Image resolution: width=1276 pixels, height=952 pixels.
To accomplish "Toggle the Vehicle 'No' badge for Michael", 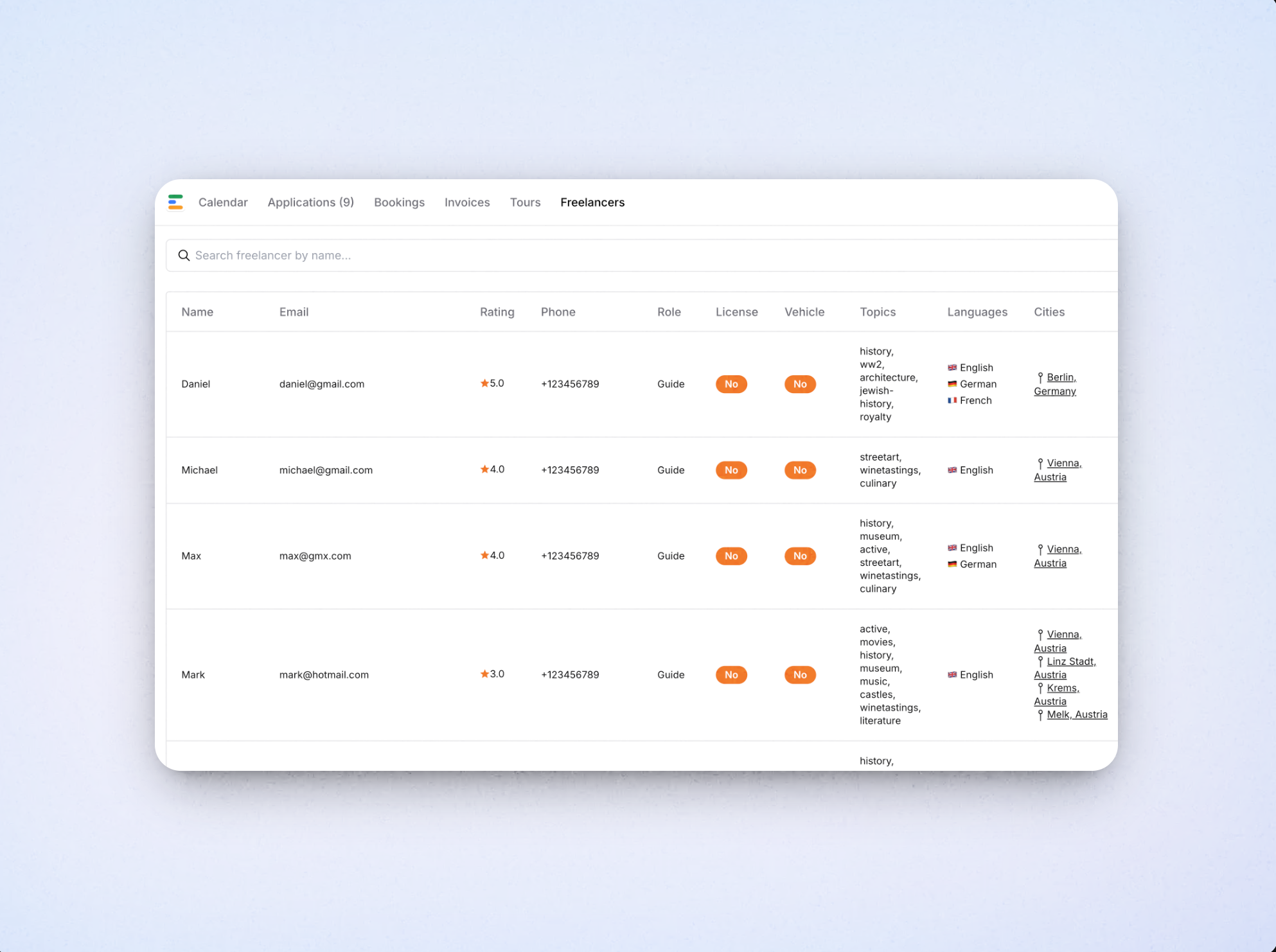I will point(799,470).
